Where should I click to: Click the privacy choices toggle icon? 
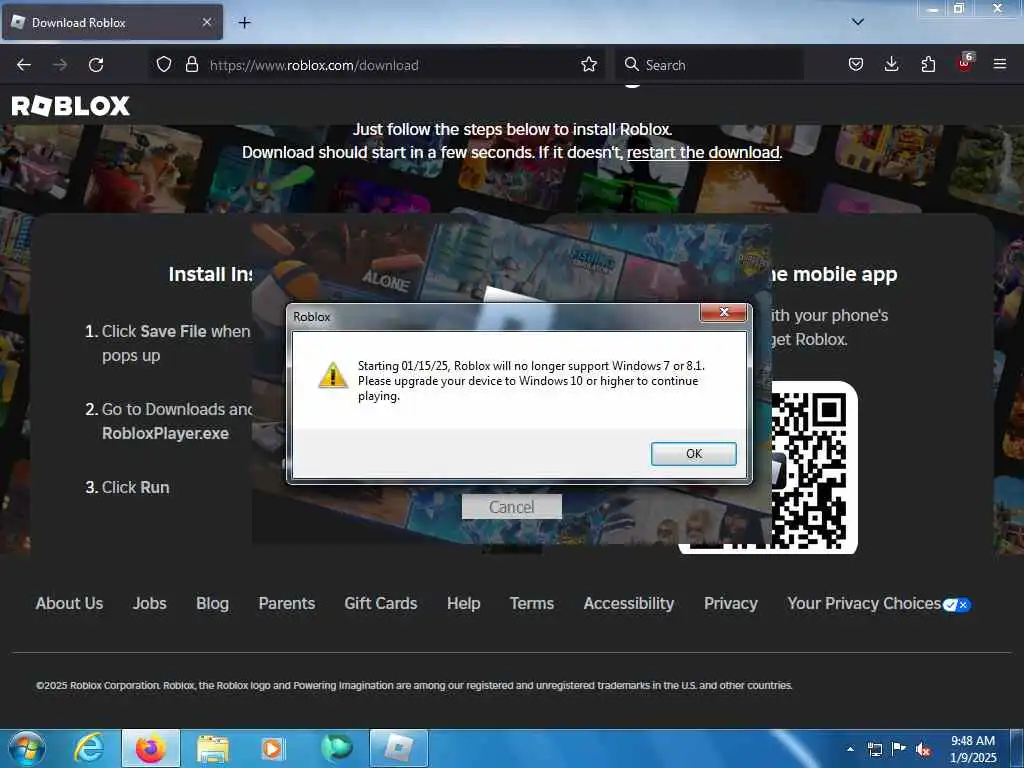point(957,605)
